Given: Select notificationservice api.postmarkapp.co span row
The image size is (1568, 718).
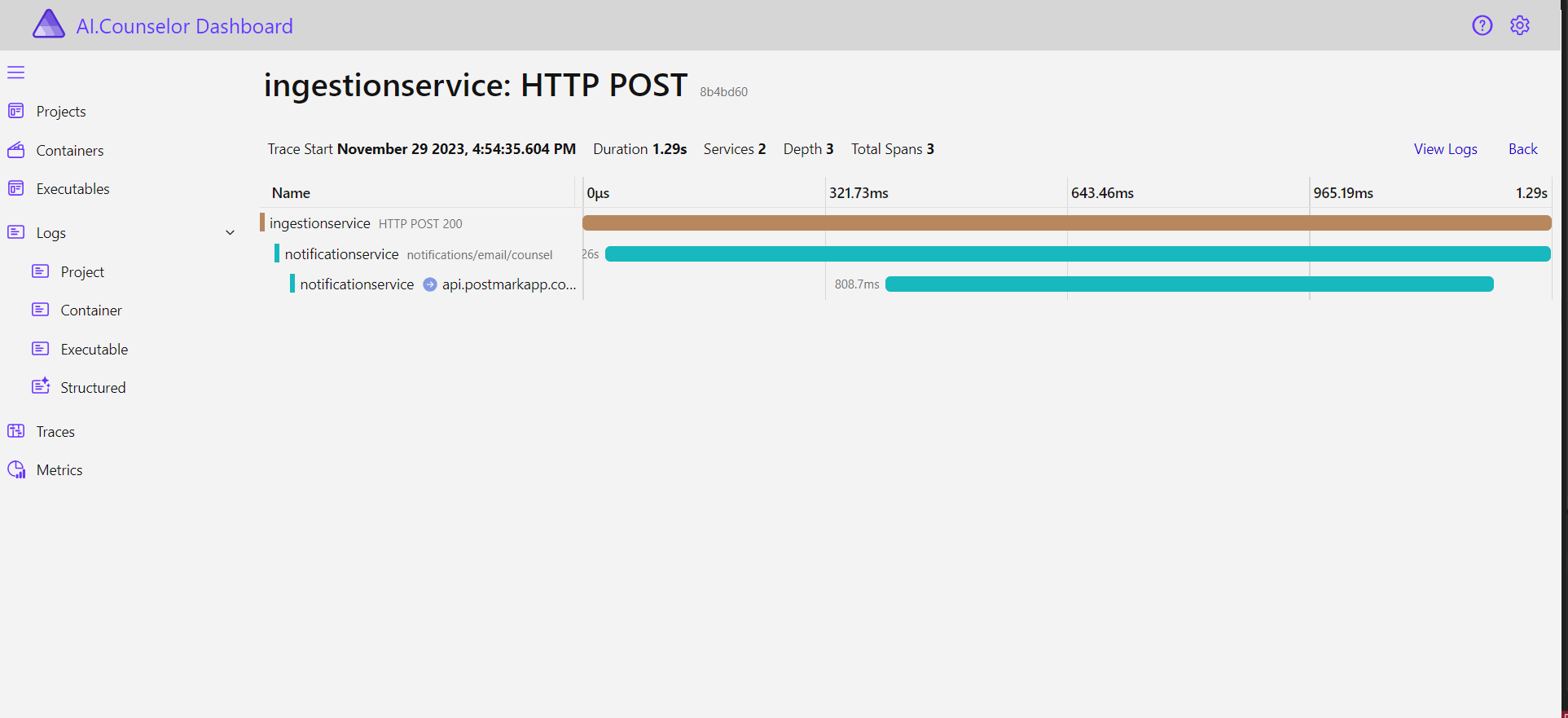Looking at the screenshot, I should (906, 284).
